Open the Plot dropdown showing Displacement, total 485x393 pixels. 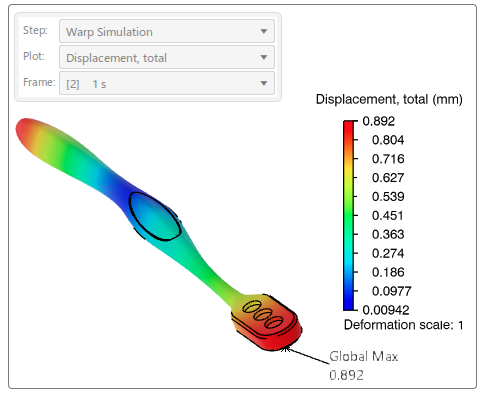(x=167, y=57)
